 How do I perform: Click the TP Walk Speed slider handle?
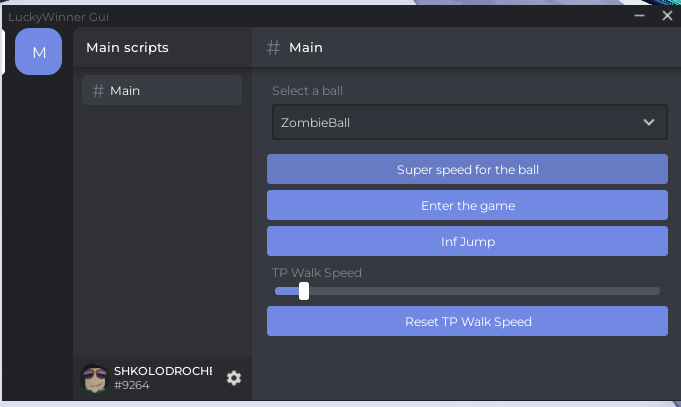tap(304, 291)
